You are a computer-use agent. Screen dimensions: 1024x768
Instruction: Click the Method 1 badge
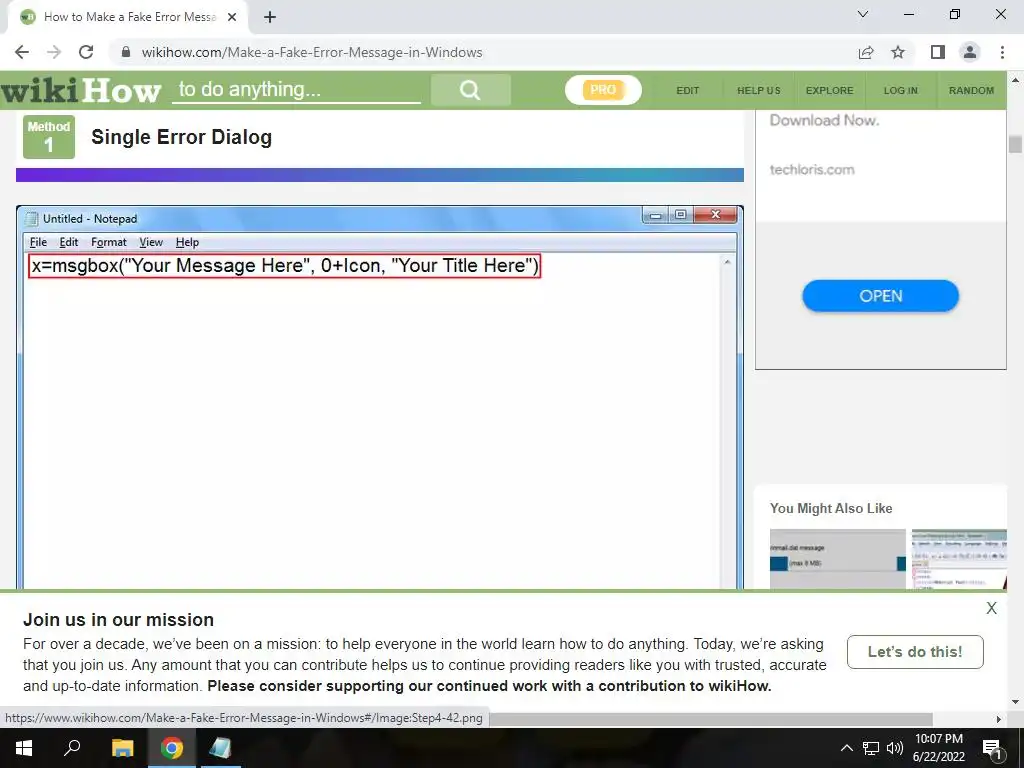coord(49,137)
